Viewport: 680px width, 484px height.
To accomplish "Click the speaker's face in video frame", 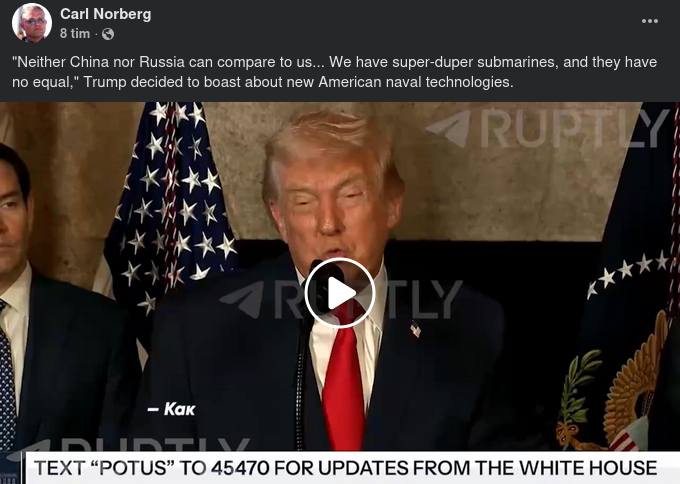I will (x=334, y=208).
